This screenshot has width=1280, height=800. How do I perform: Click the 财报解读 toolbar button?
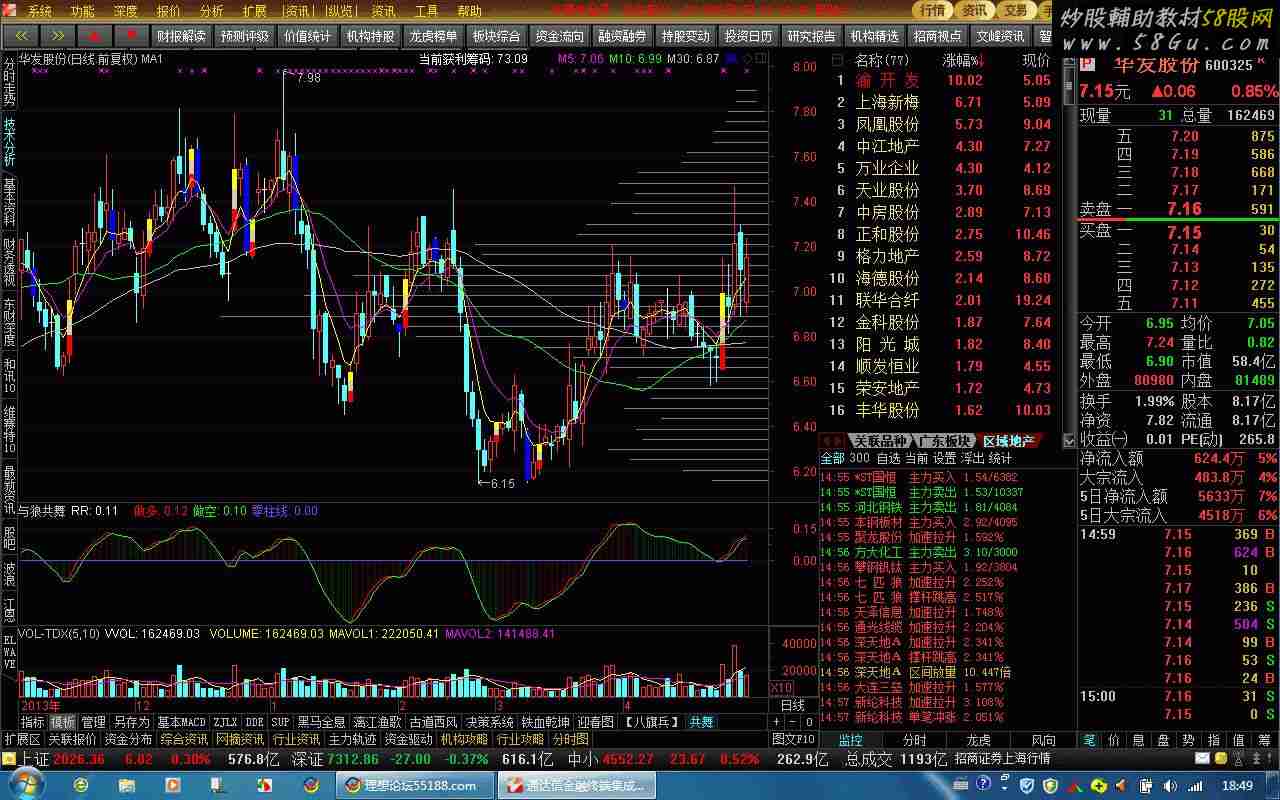click(x=181, y=36)
